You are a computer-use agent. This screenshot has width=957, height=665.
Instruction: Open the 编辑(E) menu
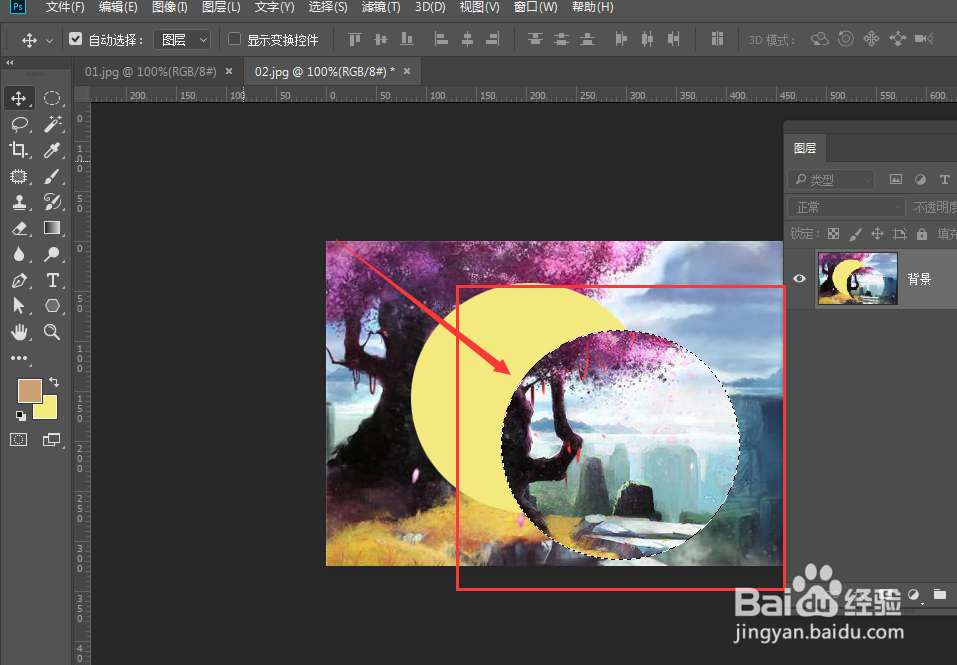click(118, 7)
